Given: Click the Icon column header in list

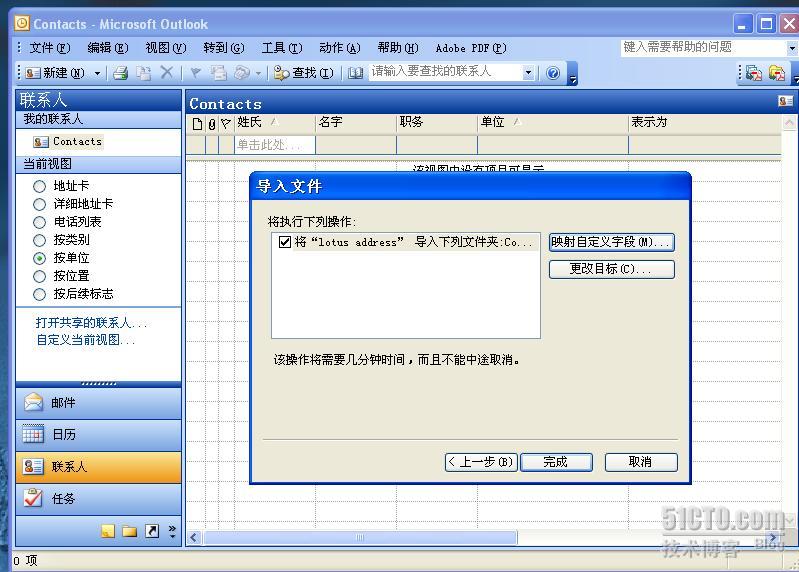Looking at the screenshot, I should point(198,123).
